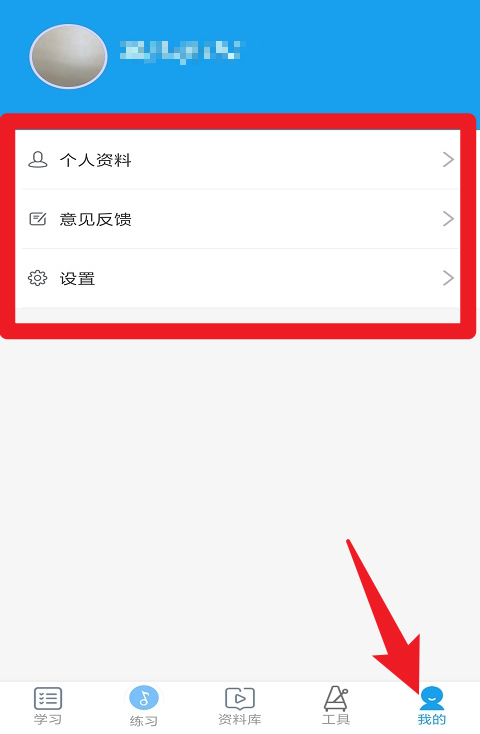Open the 意见反馈 row label
This screenshot has height=734, width=480.
[96, 219]
